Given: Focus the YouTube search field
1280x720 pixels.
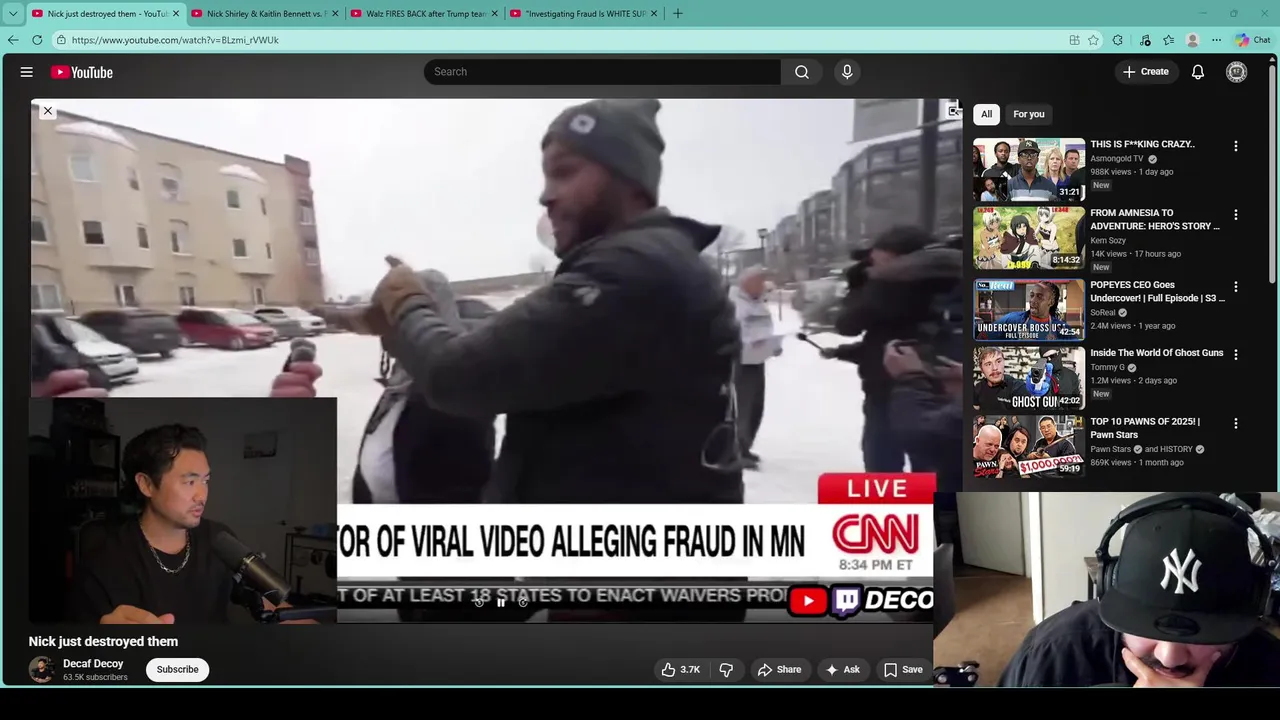Looking at the screenshot, I should 602,72.
